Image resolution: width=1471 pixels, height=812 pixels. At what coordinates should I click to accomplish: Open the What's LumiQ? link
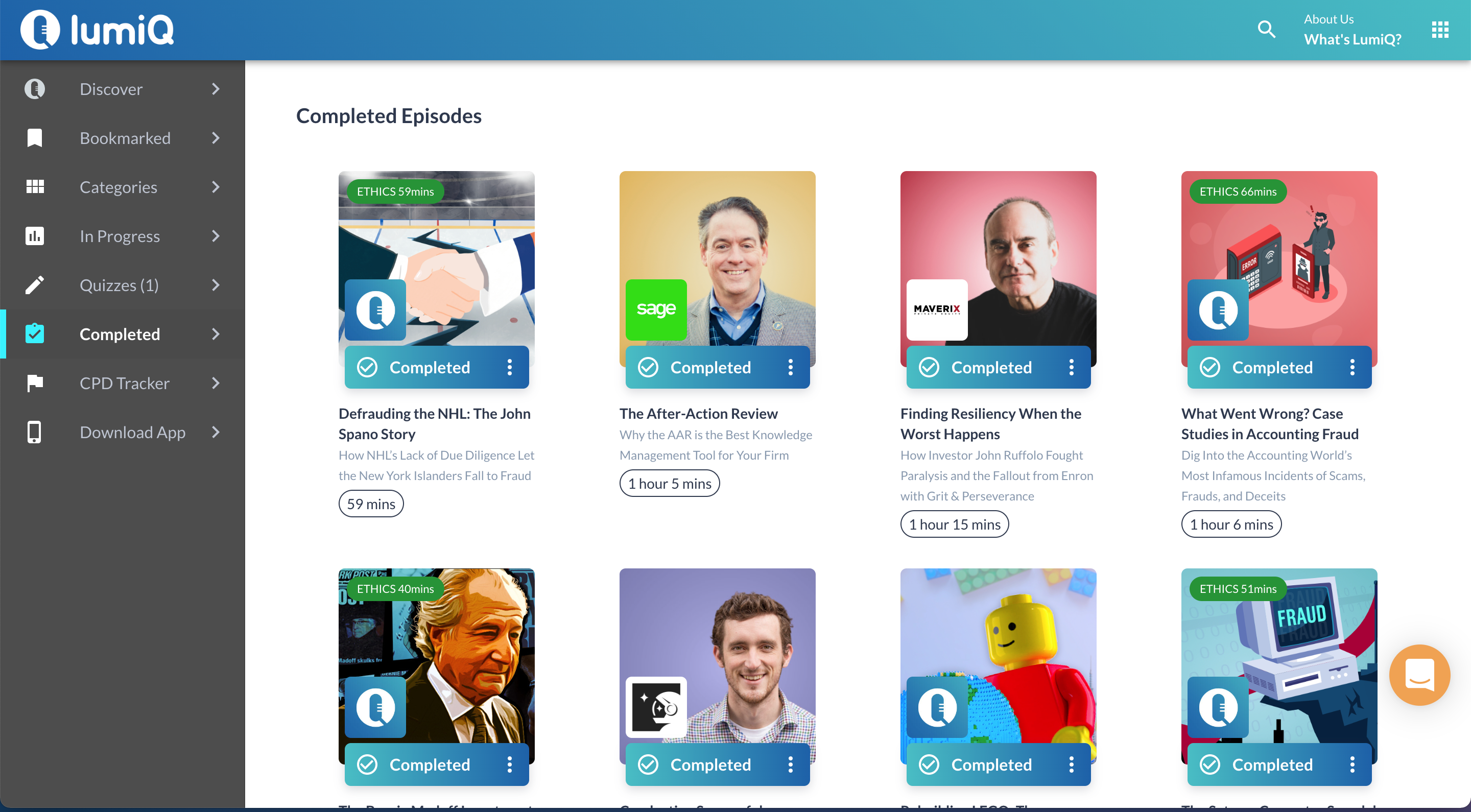pyautogui.click(x=1352, y=39)
